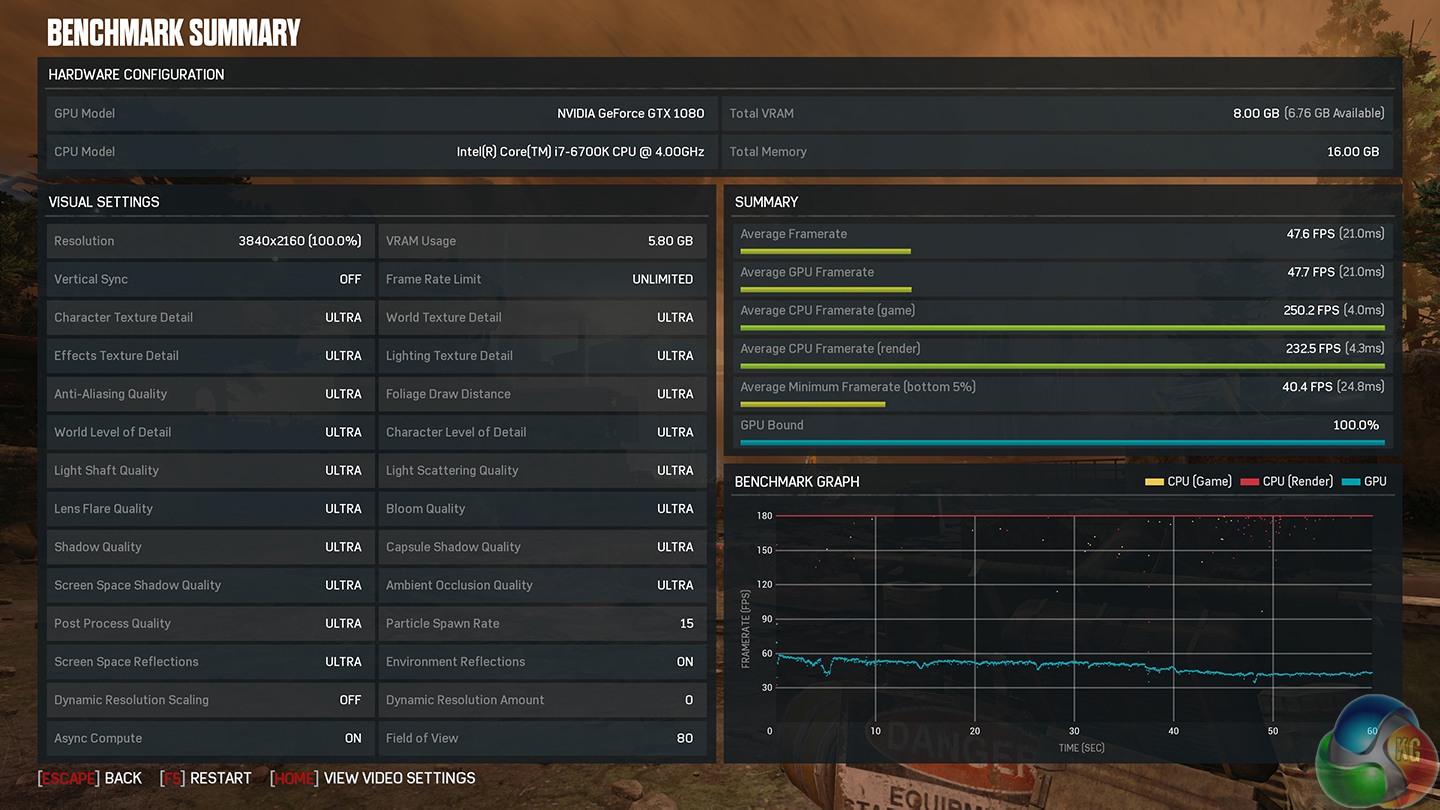
Task: Select the Visual Settings section header
Action: 104,202
